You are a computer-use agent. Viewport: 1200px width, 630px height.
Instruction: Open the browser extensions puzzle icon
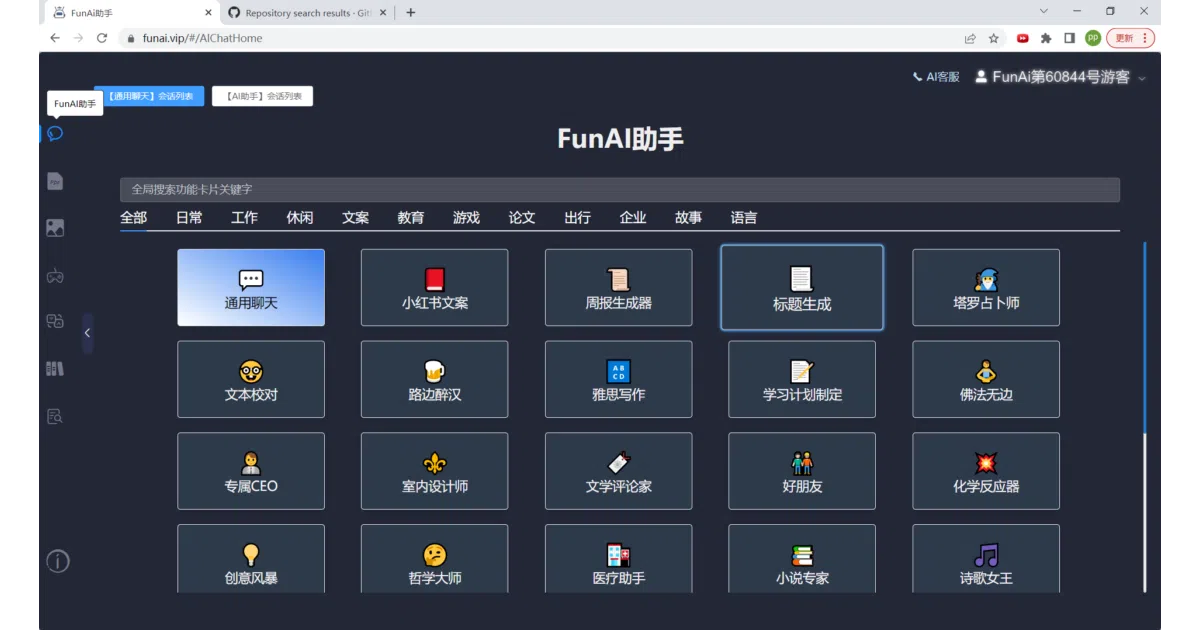click(1046, 38)
